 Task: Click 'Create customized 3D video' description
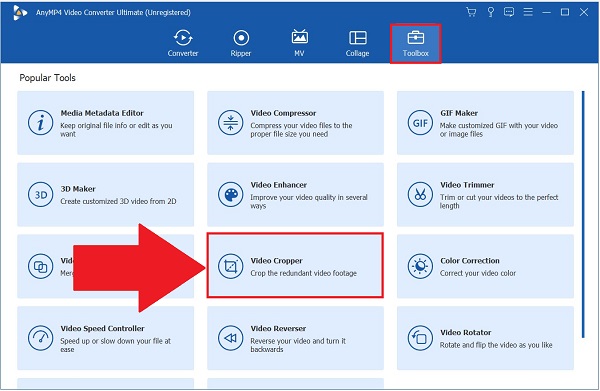[x=118, y=201]
